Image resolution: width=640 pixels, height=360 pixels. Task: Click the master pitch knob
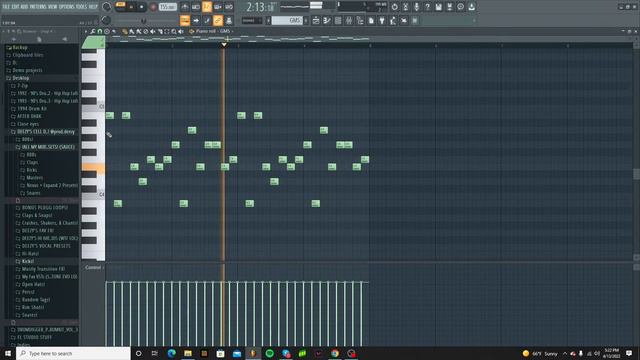[x=106, y=20]
